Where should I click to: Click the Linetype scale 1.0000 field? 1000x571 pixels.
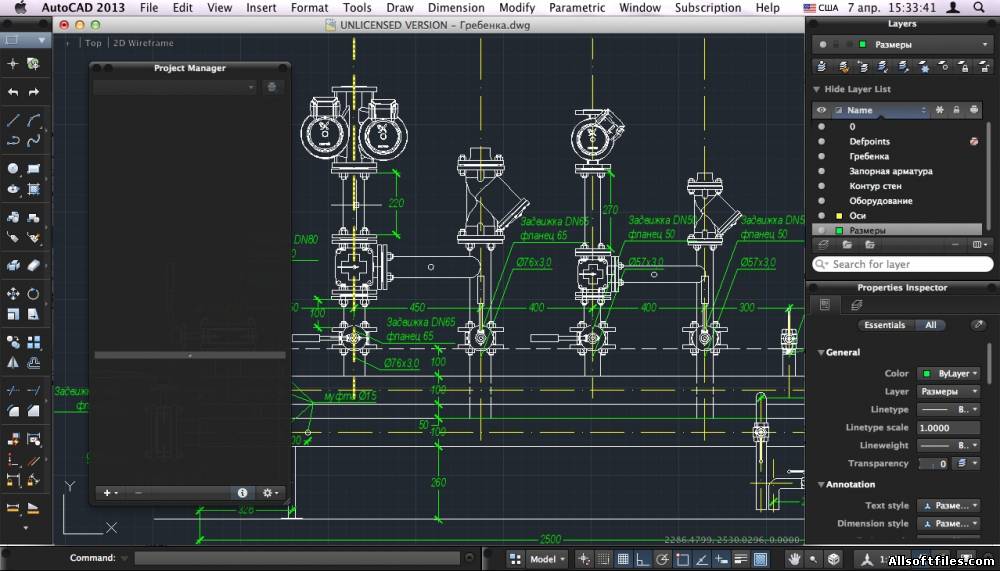[948, 427]
